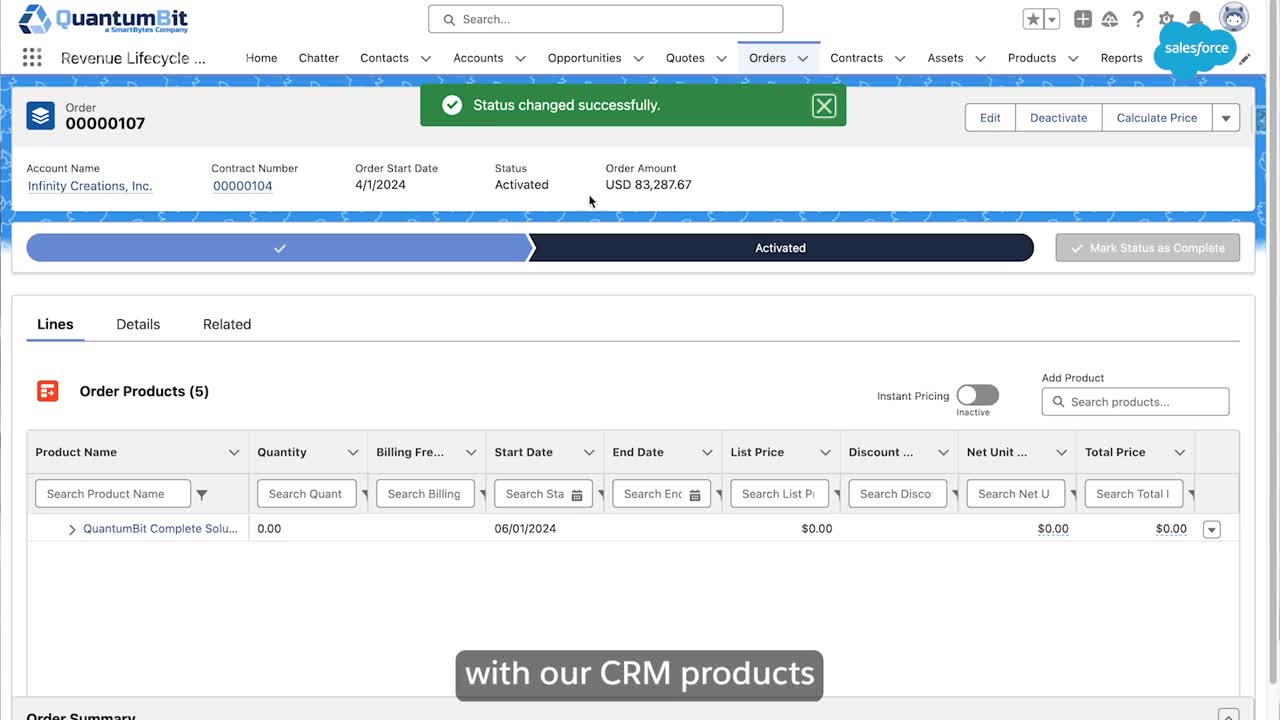Click the Edit button
Image resolution: width=1280 pixels, height=720 pixels.
(x=990, y=118)
